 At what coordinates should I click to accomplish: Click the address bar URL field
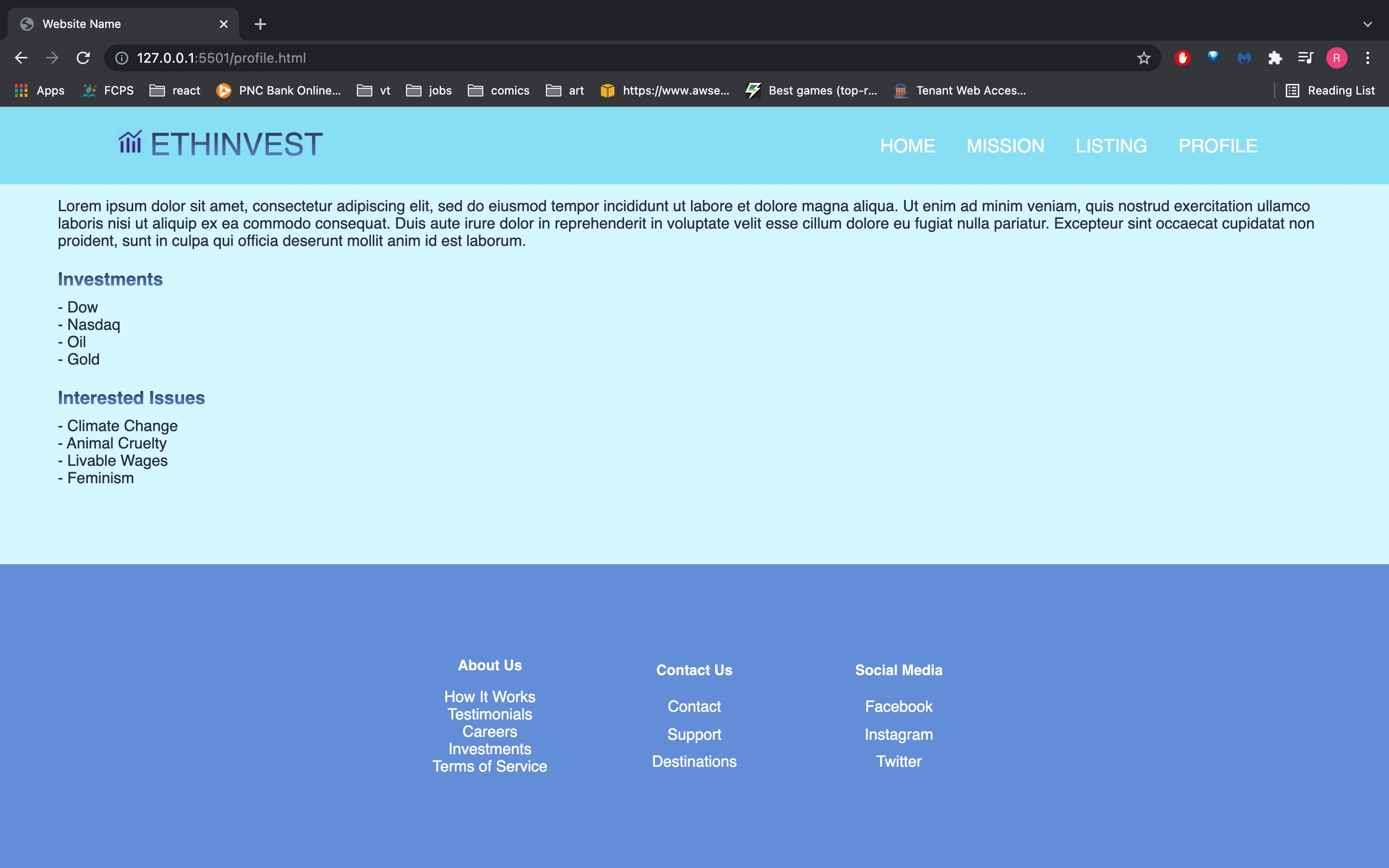tap(574, 58)
